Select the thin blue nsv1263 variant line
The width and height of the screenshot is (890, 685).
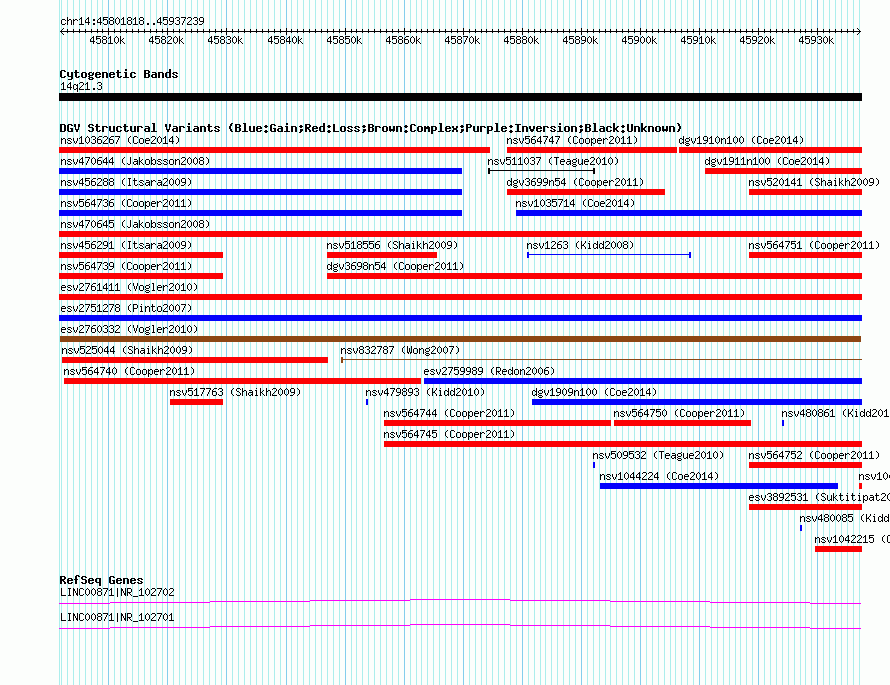coord(608,255)
